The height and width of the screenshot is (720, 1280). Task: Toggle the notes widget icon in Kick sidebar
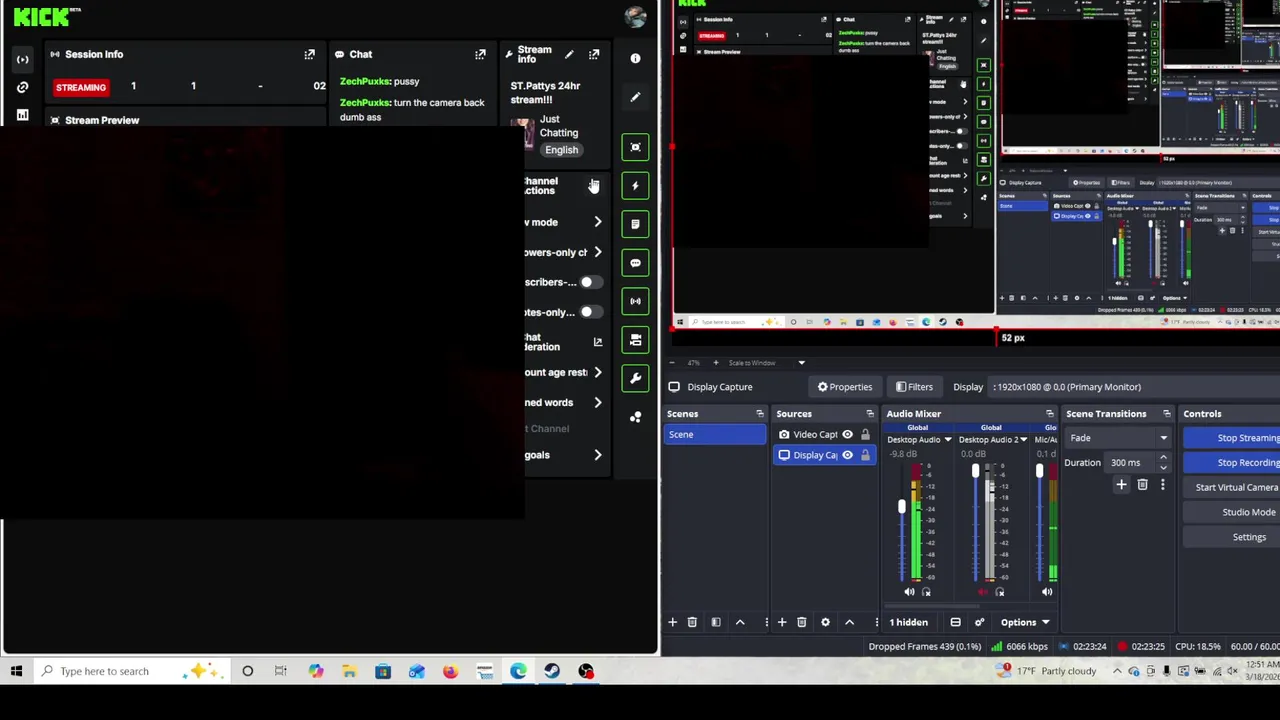pyautogui.click(x=635, y=224)
